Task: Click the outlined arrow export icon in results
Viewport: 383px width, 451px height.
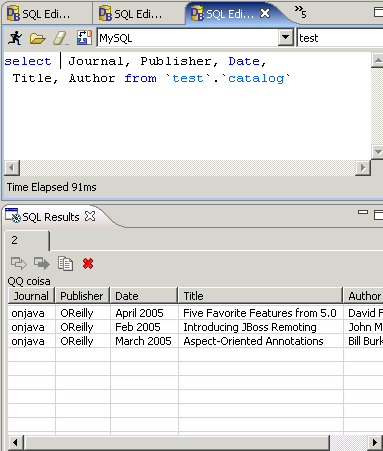Action: pyautogui.click(x=19, y=263)
